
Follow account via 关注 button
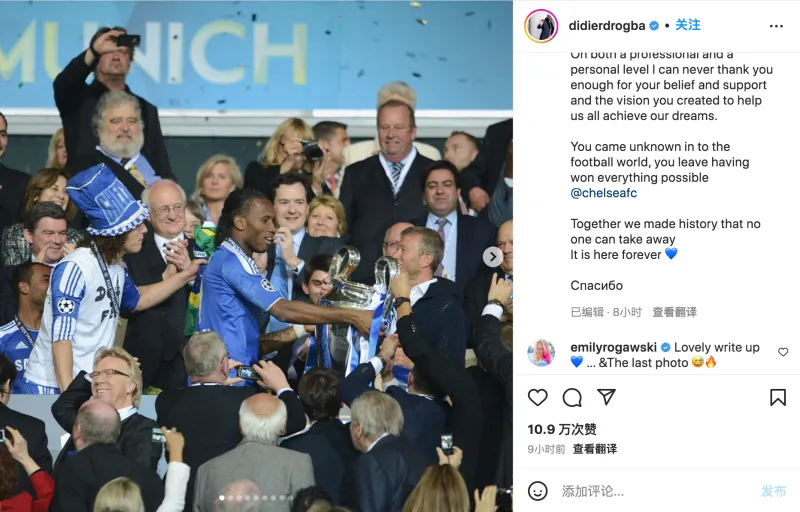click(688, 25)
